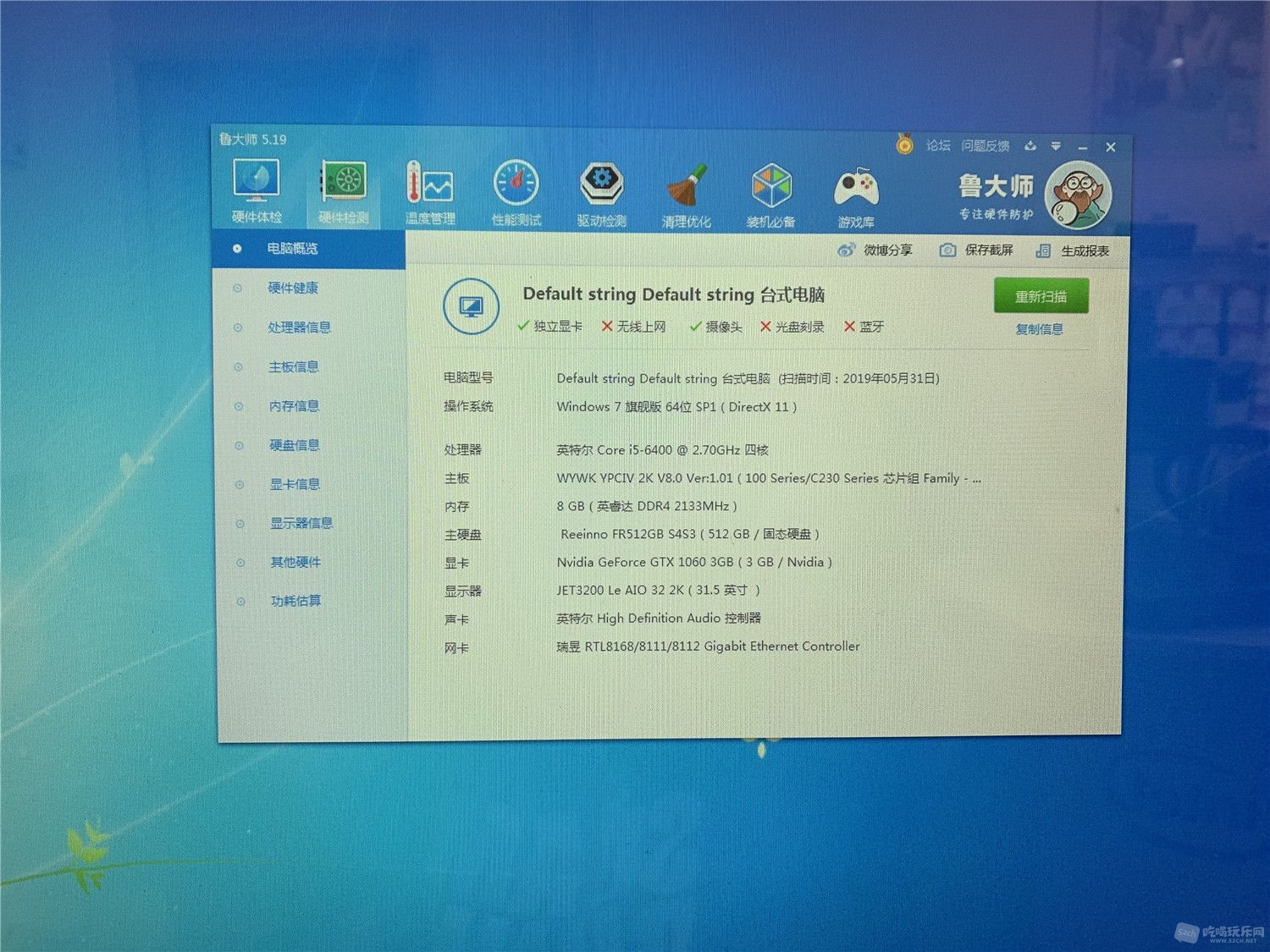Open the 温度管理 temperature management icon
Viewport: 1270px width, 952px height.
click(430, 194)
